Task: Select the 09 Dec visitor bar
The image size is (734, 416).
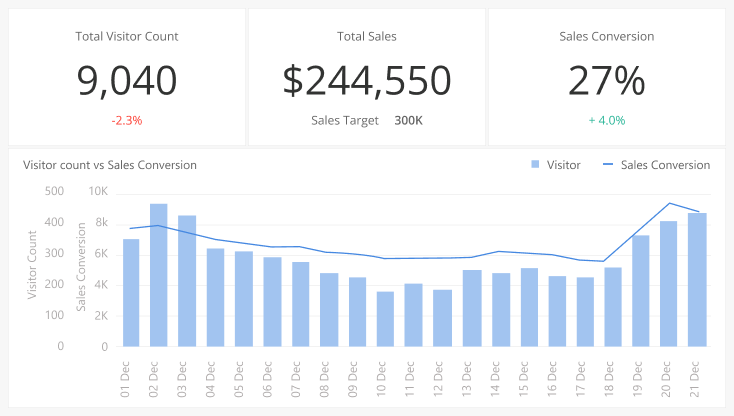Action: tap(357, 312)
